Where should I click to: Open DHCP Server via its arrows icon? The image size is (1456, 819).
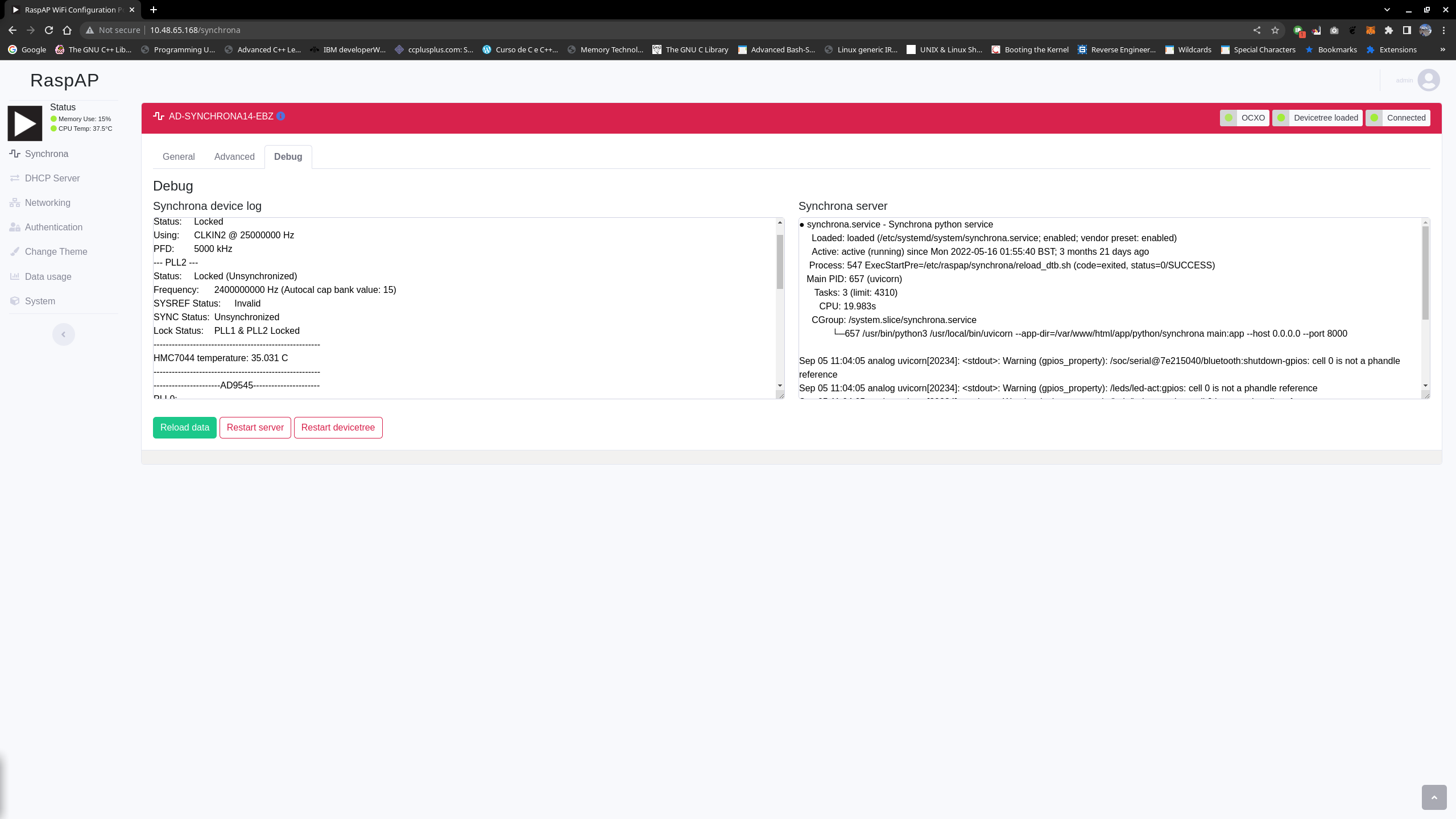click(x=15, y=178)
